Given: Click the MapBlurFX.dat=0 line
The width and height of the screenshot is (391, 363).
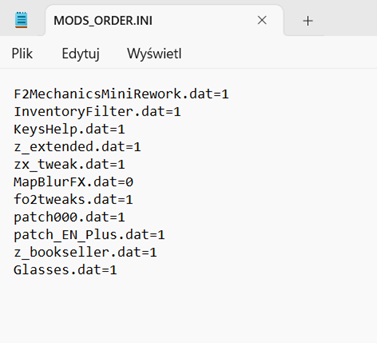Looking at the screenshot, I should (73, 182).
